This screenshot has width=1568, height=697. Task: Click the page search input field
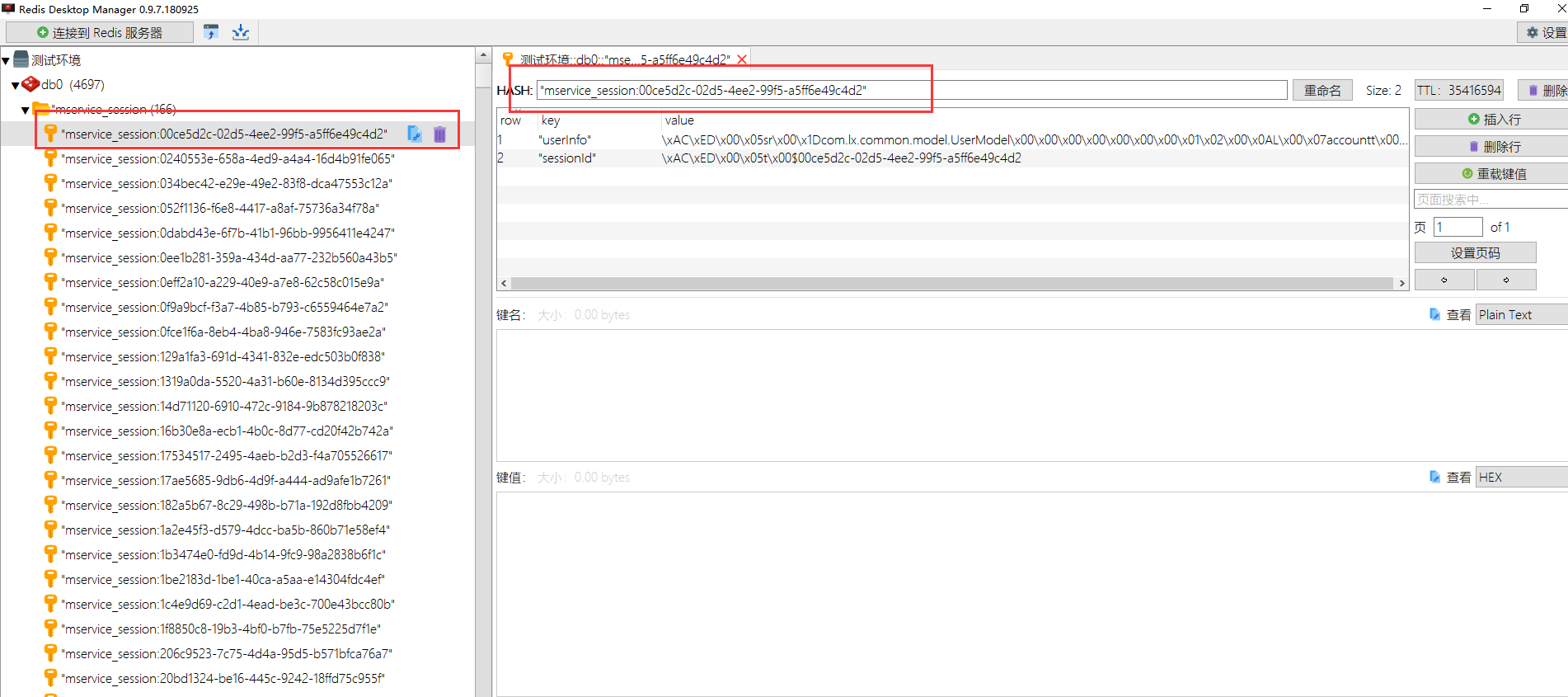[x=1491, y=199]
